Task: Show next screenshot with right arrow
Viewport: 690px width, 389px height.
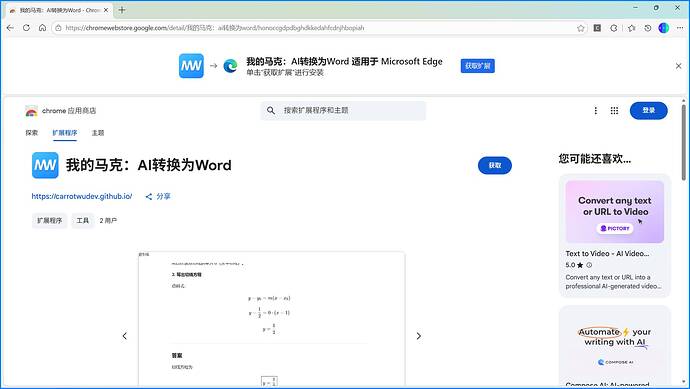Action: (x=418, y=336)
